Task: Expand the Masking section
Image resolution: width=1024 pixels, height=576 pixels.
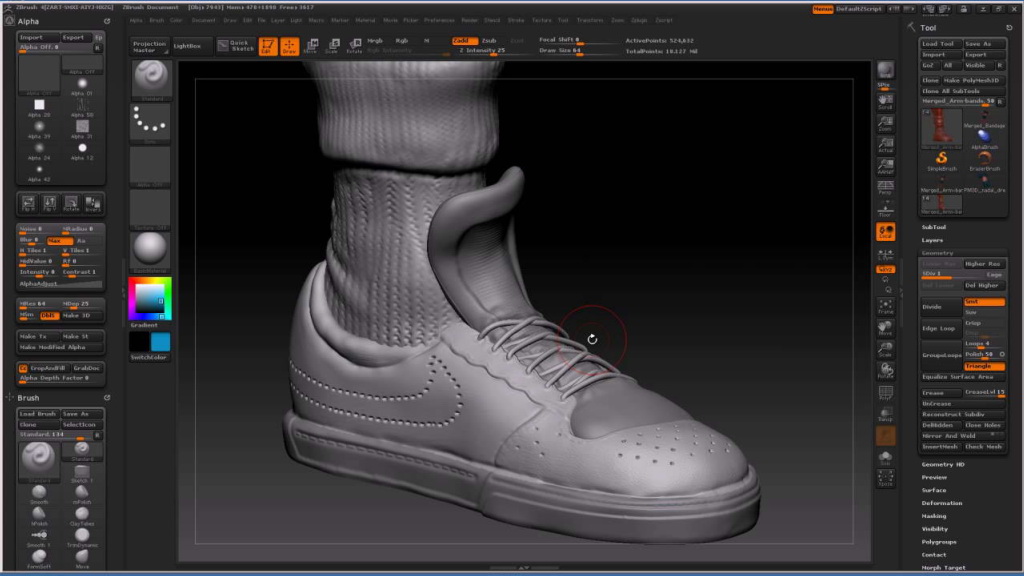Action: [934, 516]
